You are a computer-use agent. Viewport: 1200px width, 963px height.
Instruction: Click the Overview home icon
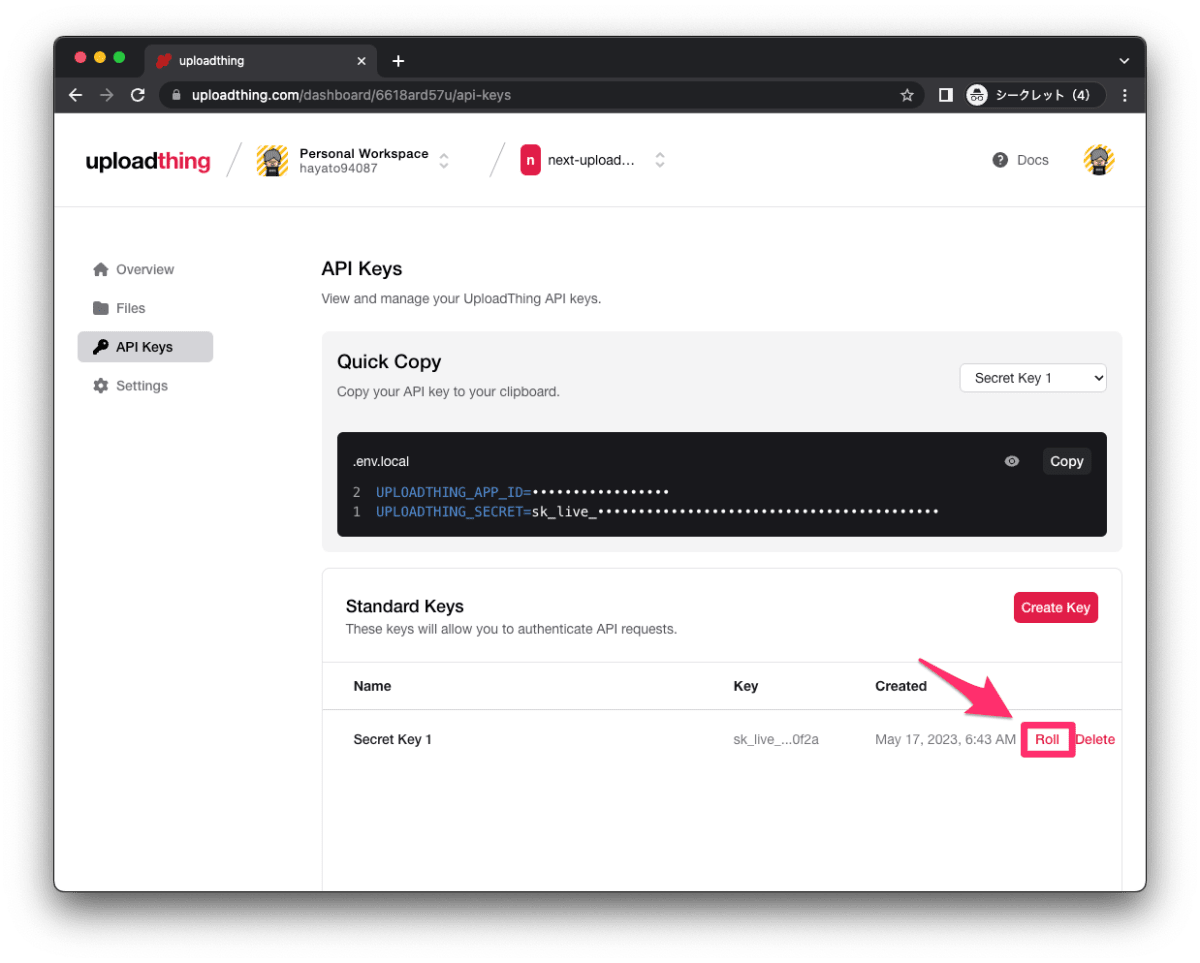101,269
